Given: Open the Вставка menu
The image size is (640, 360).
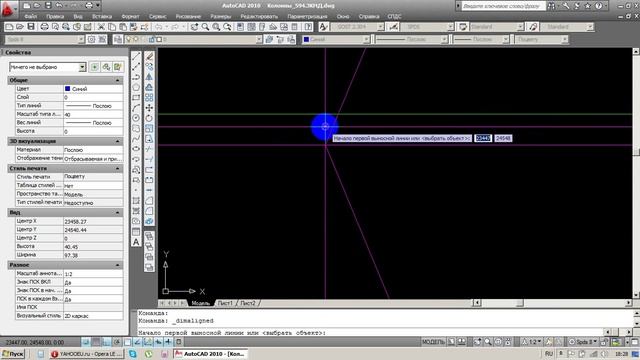Looking at the screenshot, I should point(102,16).
